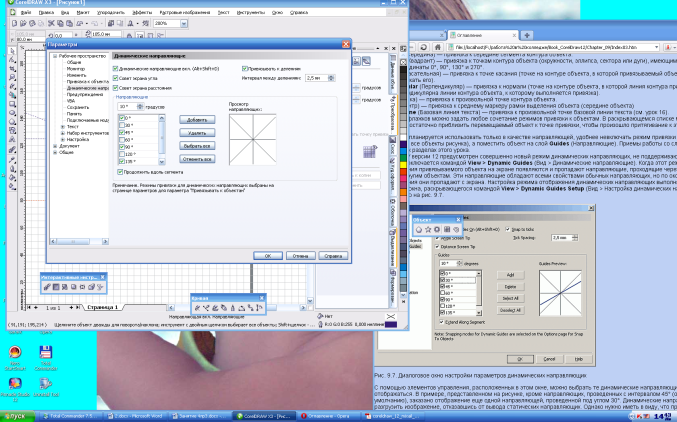Click the Undo arrow icon in toolbar
The image size is (677, 422).
tap(81, 23)
